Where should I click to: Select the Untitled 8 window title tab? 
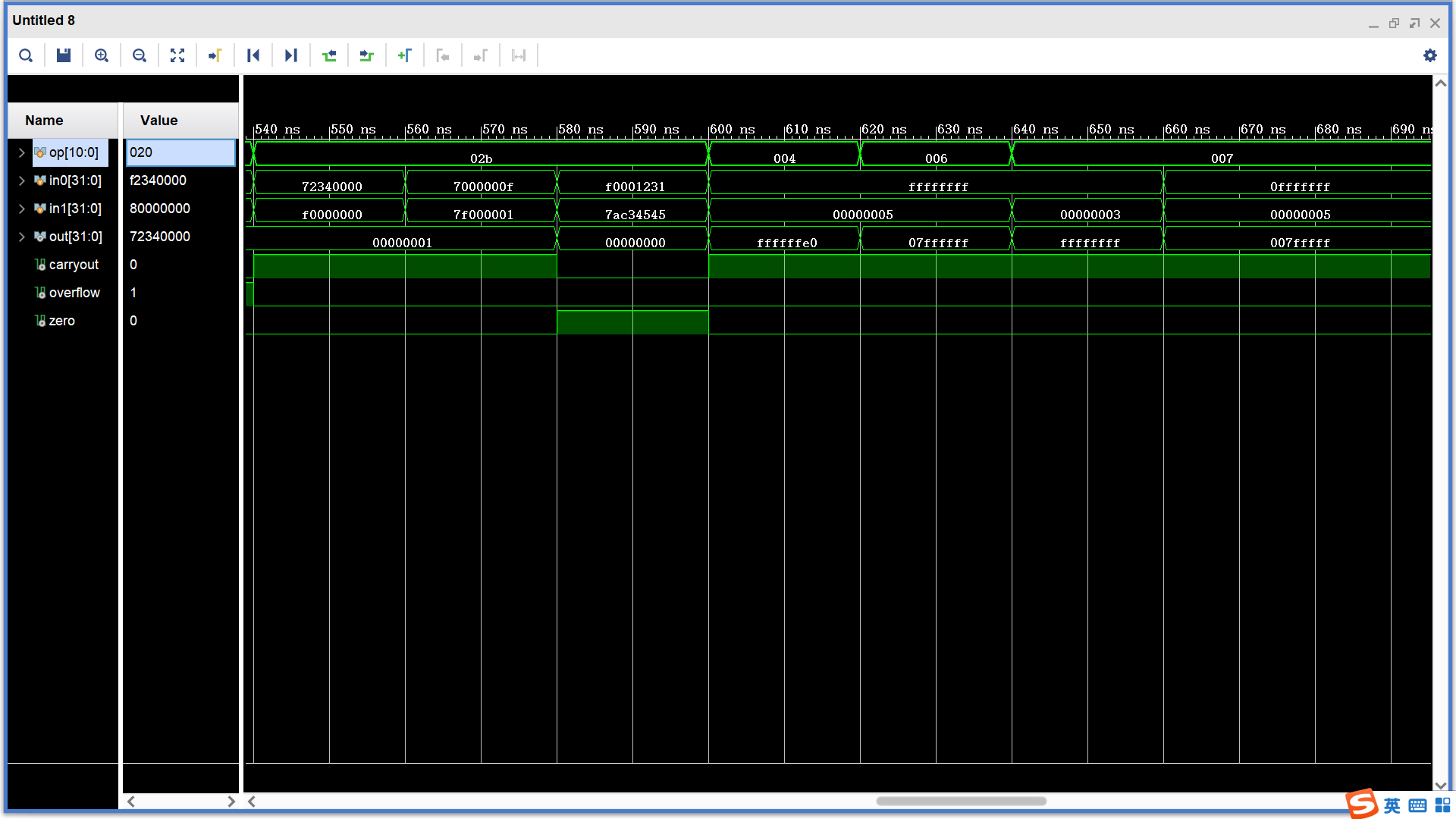pos(43,20)
